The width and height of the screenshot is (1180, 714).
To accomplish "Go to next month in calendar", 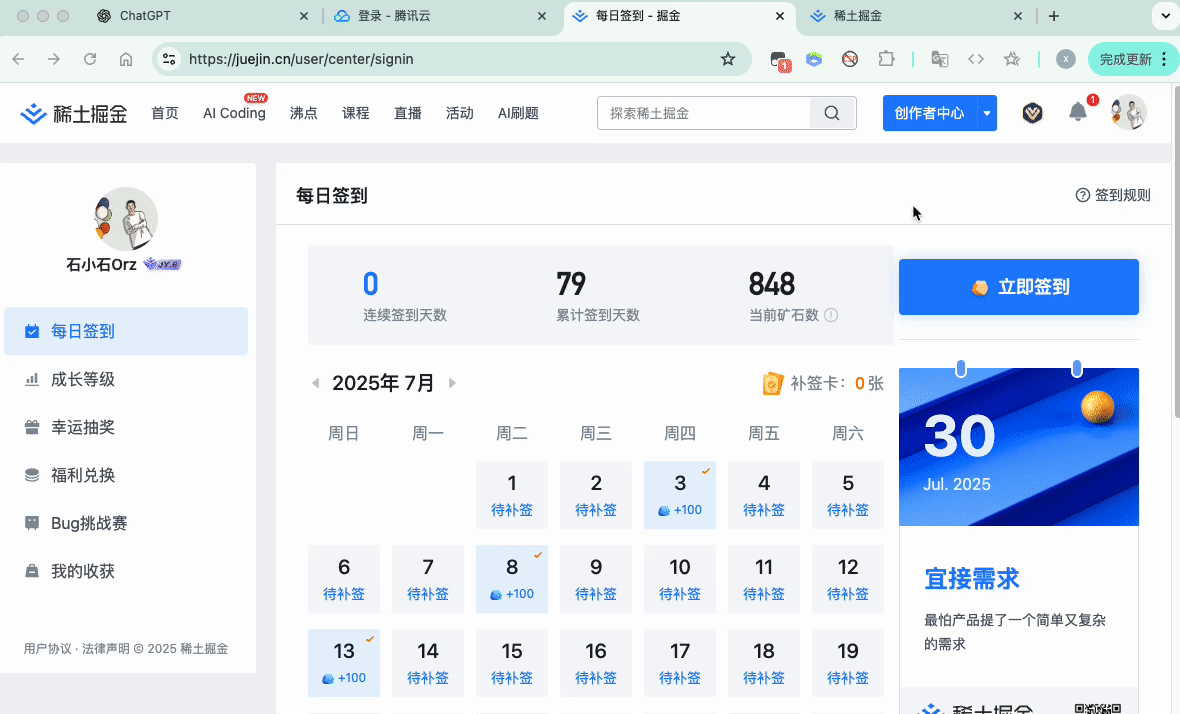I will [x=452, y=383].
